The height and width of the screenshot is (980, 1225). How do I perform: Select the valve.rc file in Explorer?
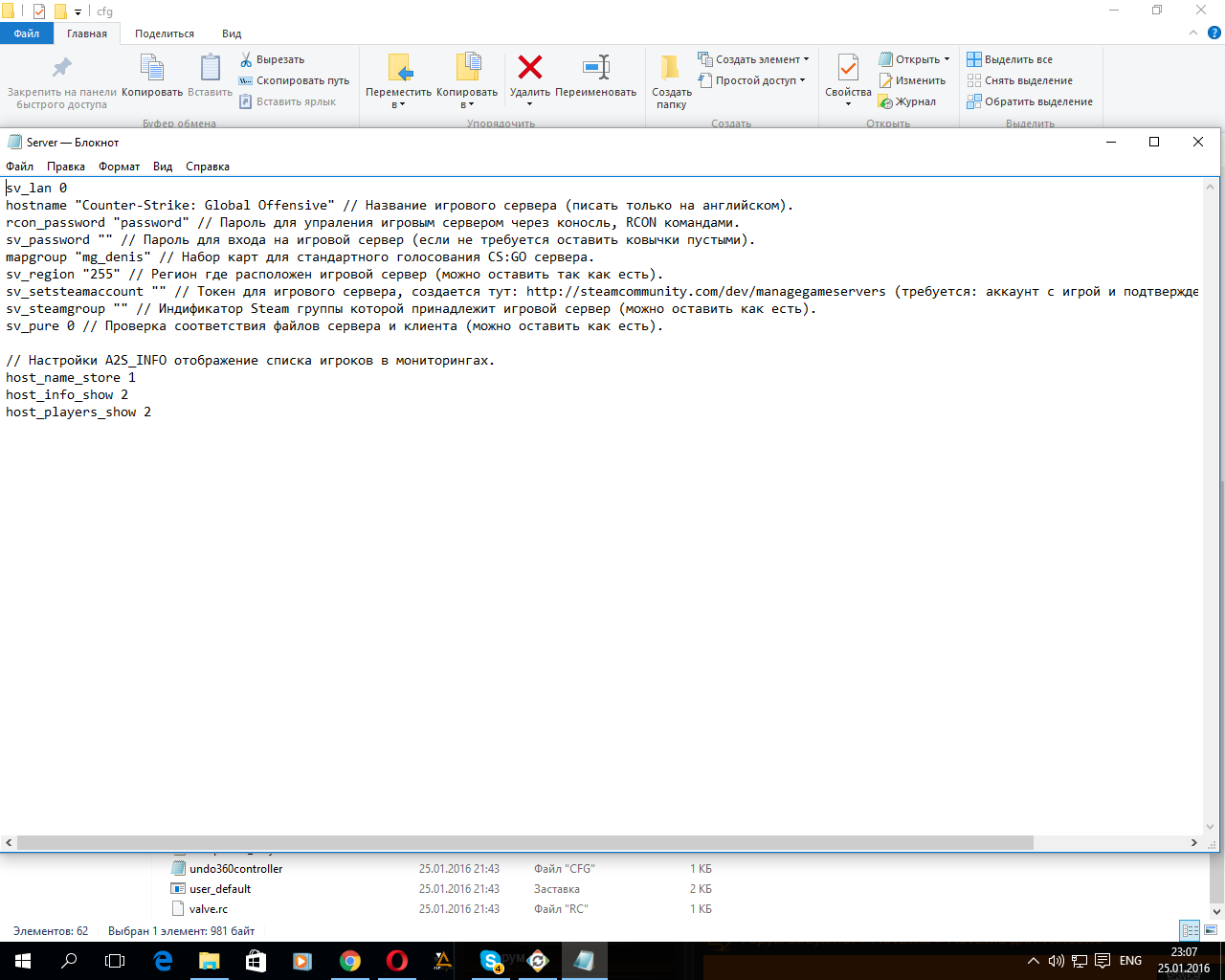(209, 909)
